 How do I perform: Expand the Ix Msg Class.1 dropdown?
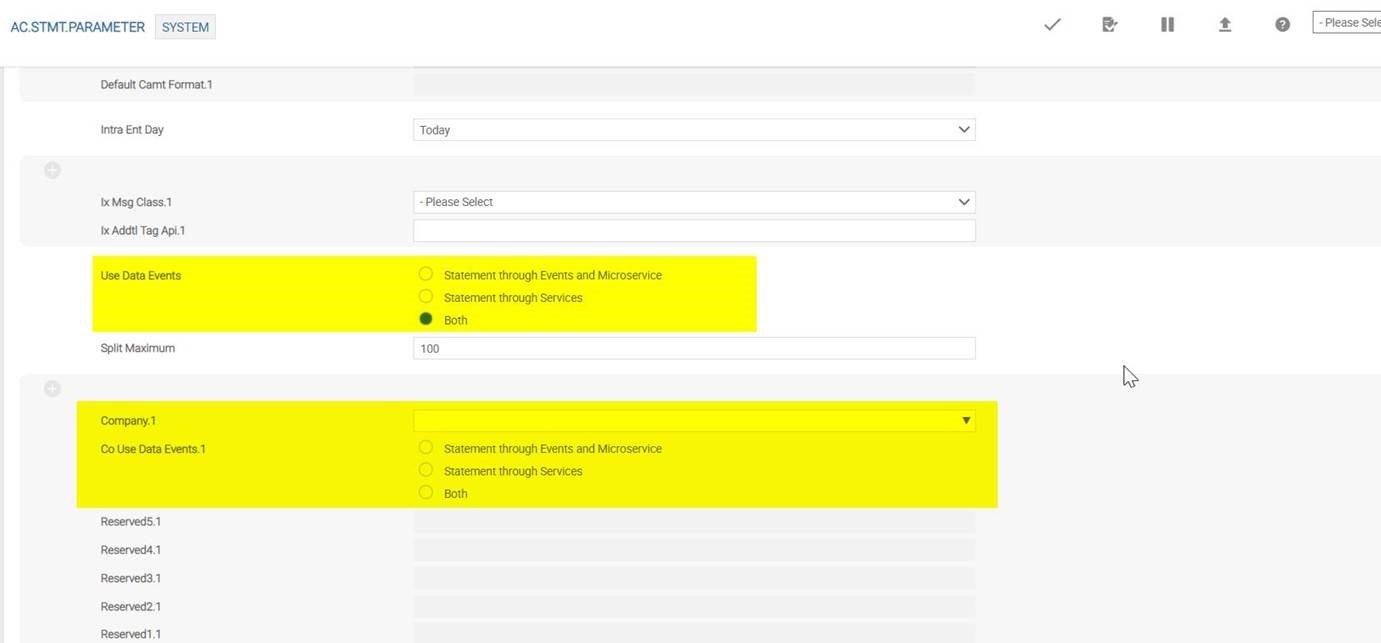[693, 202]
